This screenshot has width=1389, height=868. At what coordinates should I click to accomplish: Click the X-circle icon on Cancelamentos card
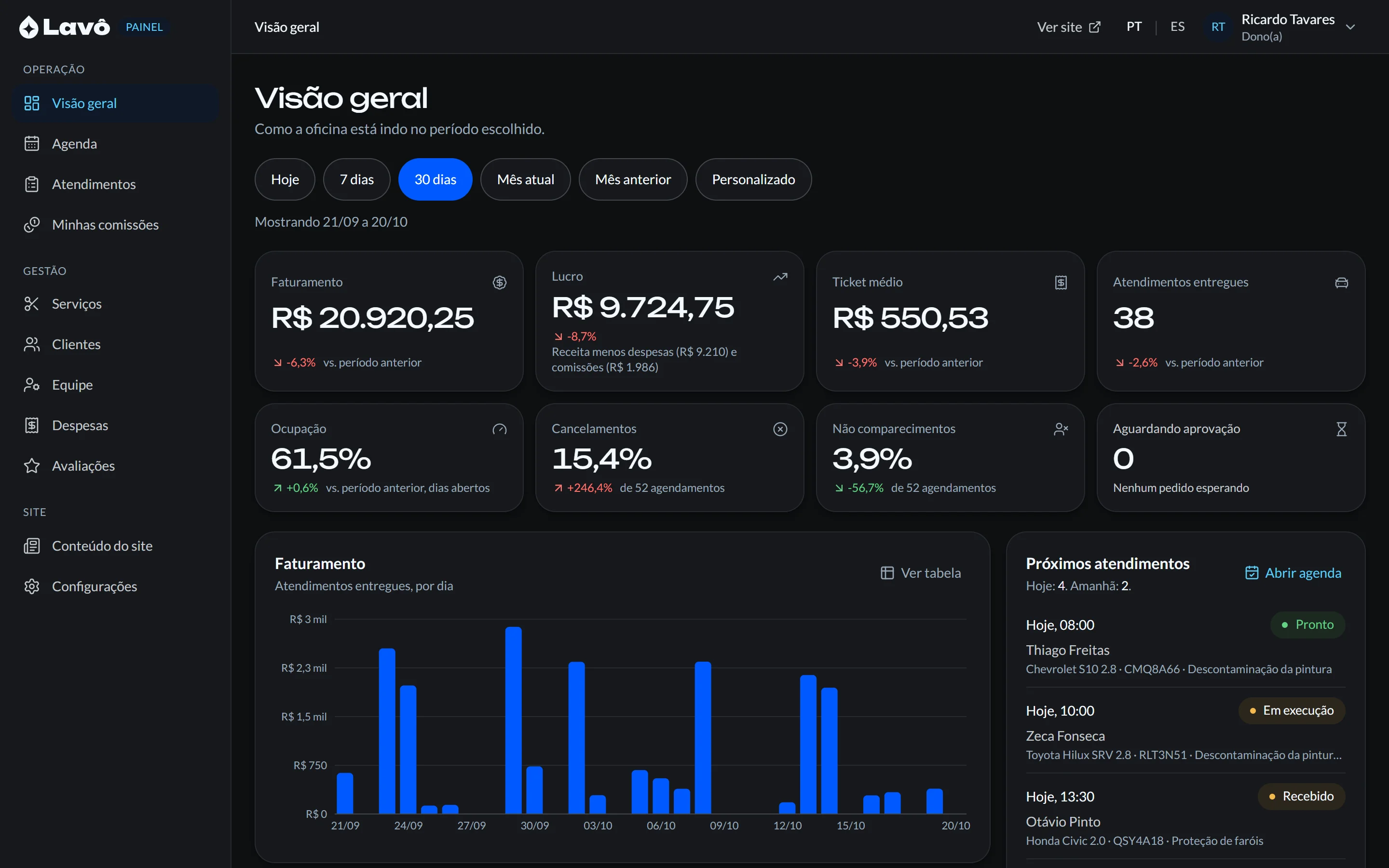(x=780, y=429)
